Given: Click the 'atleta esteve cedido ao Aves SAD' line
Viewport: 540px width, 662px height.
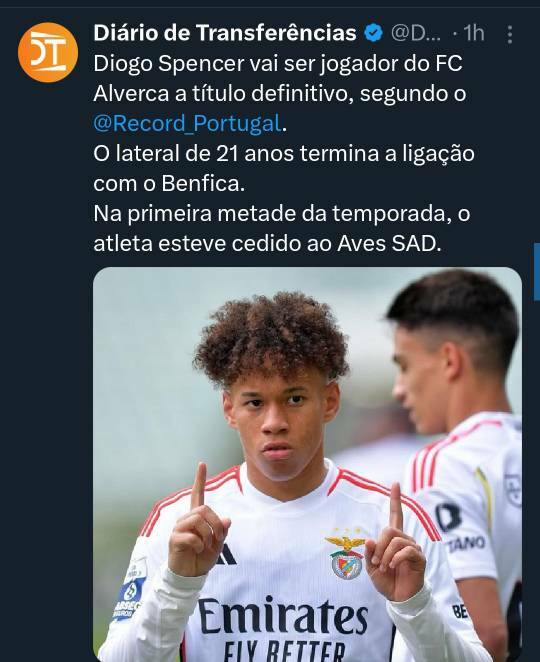Looking at the screenshot, I should (267, 244).
